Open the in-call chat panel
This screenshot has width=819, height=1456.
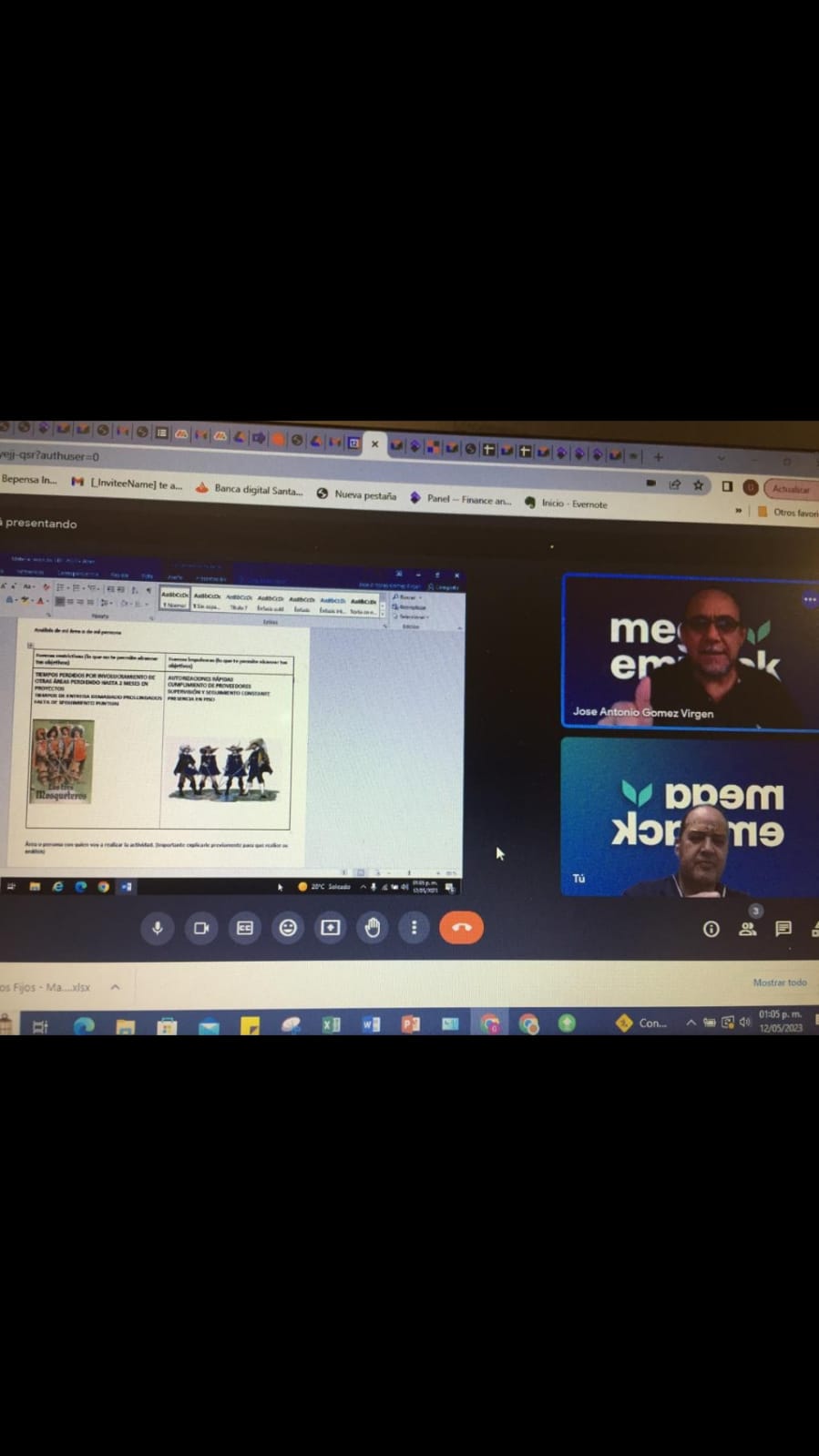pyautogui.click(x=783, y=929)
